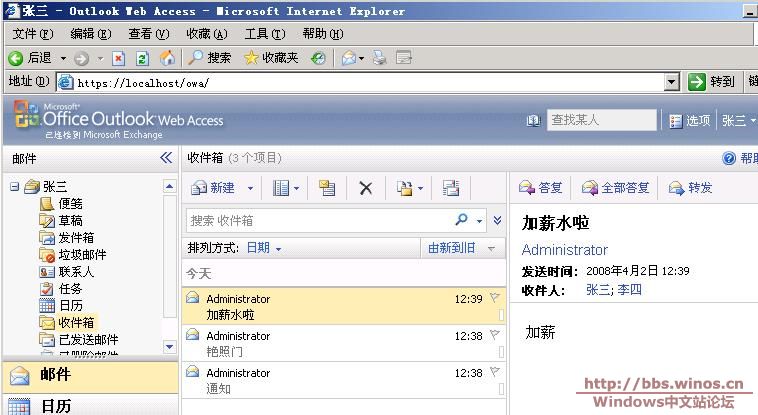Toggle flag on the 加薪水啦 message
Image resolution: width=758 pixels, height=415 pixels.
(x=494, y=298)
